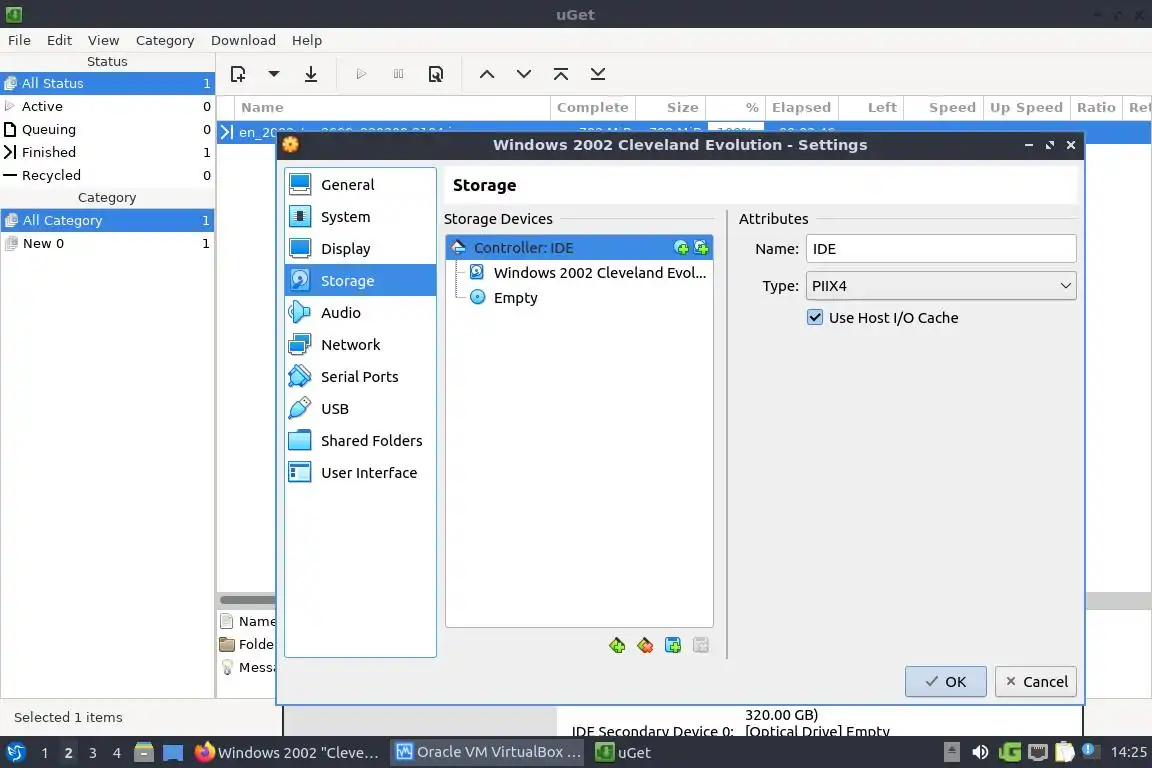
Task: Open Audio settings
Action: click(360, 312)
